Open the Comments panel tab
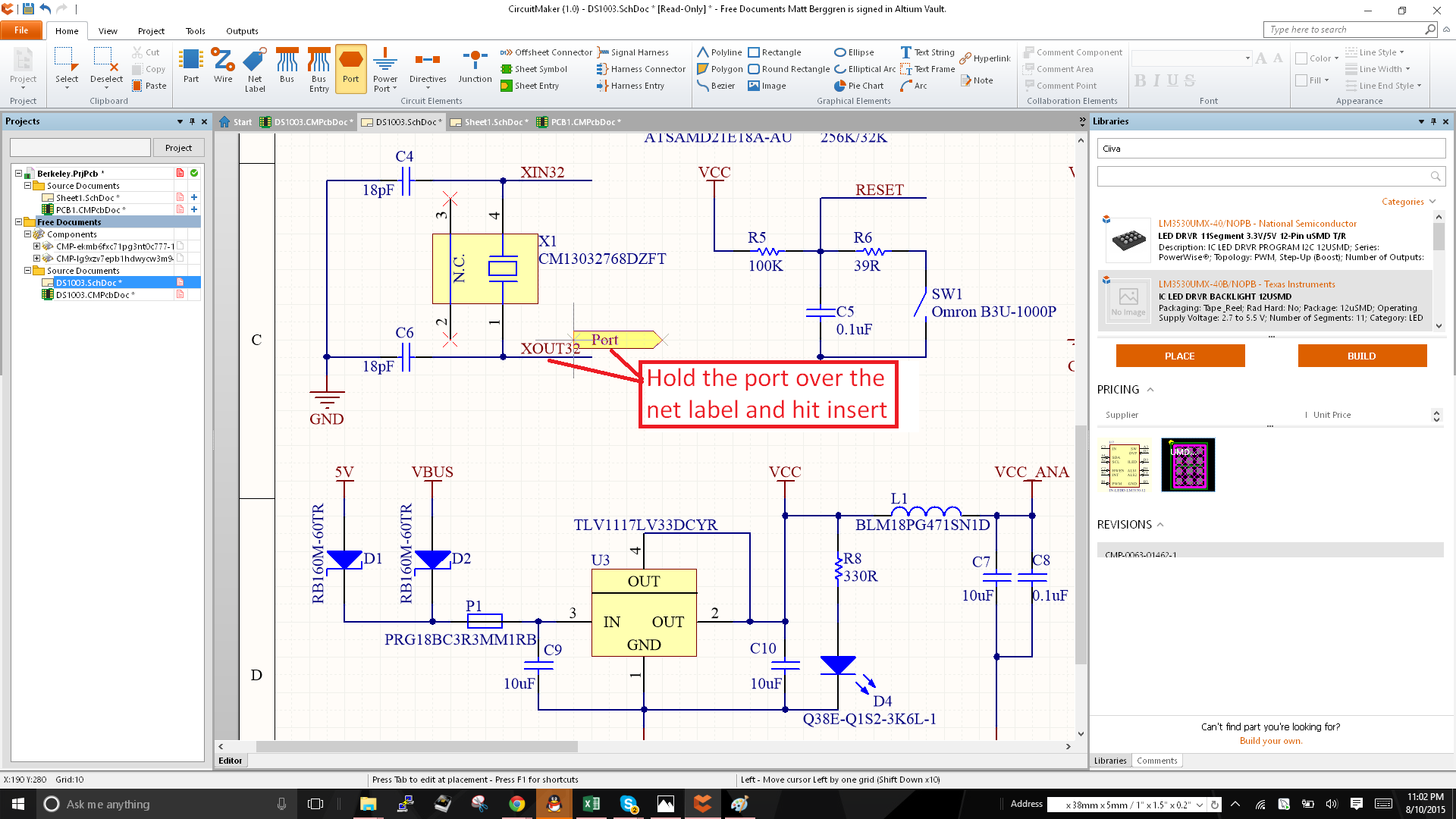This screenshot has width=1456, height=819. click(x=1156, y=761)
